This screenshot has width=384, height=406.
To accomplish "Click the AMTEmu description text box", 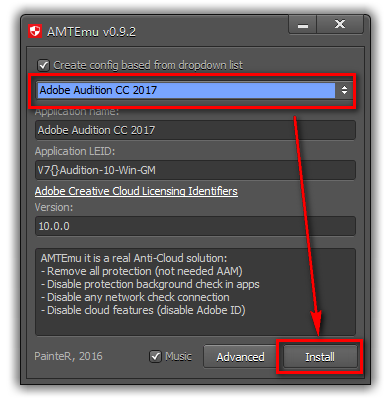I will [x=195, y=292].
